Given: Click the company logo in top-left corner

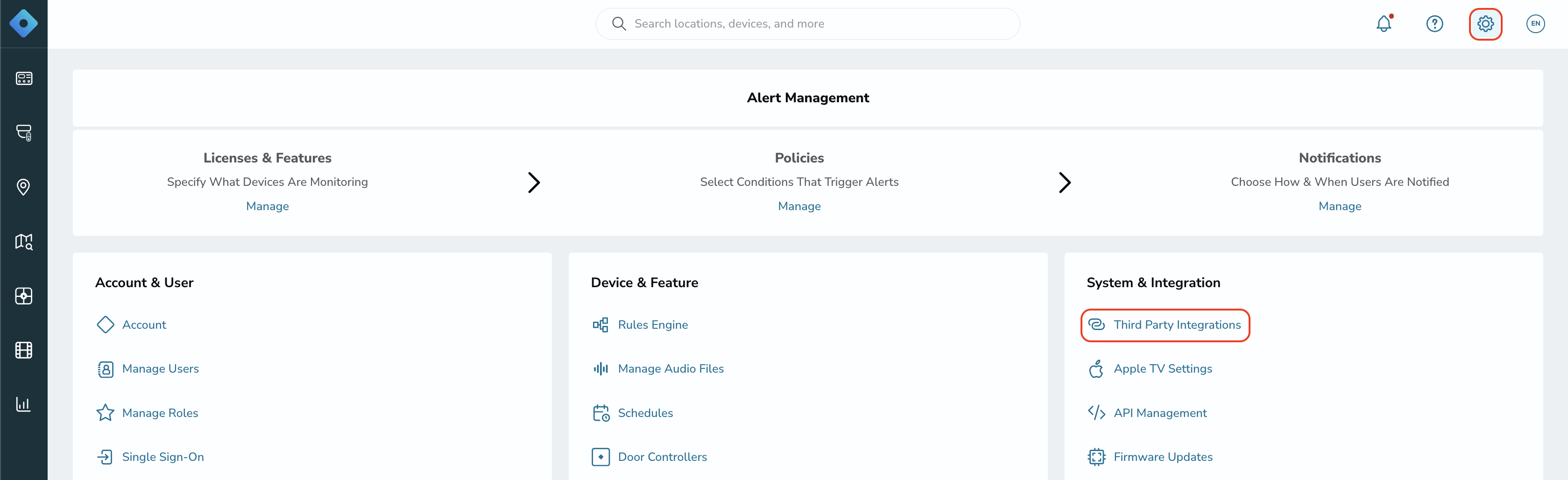Looking at the screenshot, I should coord(24,24).
